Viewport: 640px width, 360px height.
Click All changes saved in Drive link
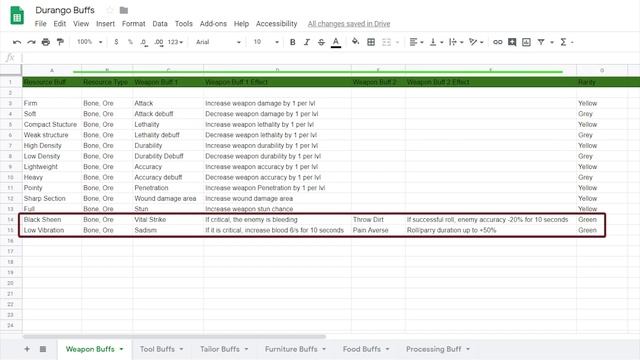pos(349,24)
